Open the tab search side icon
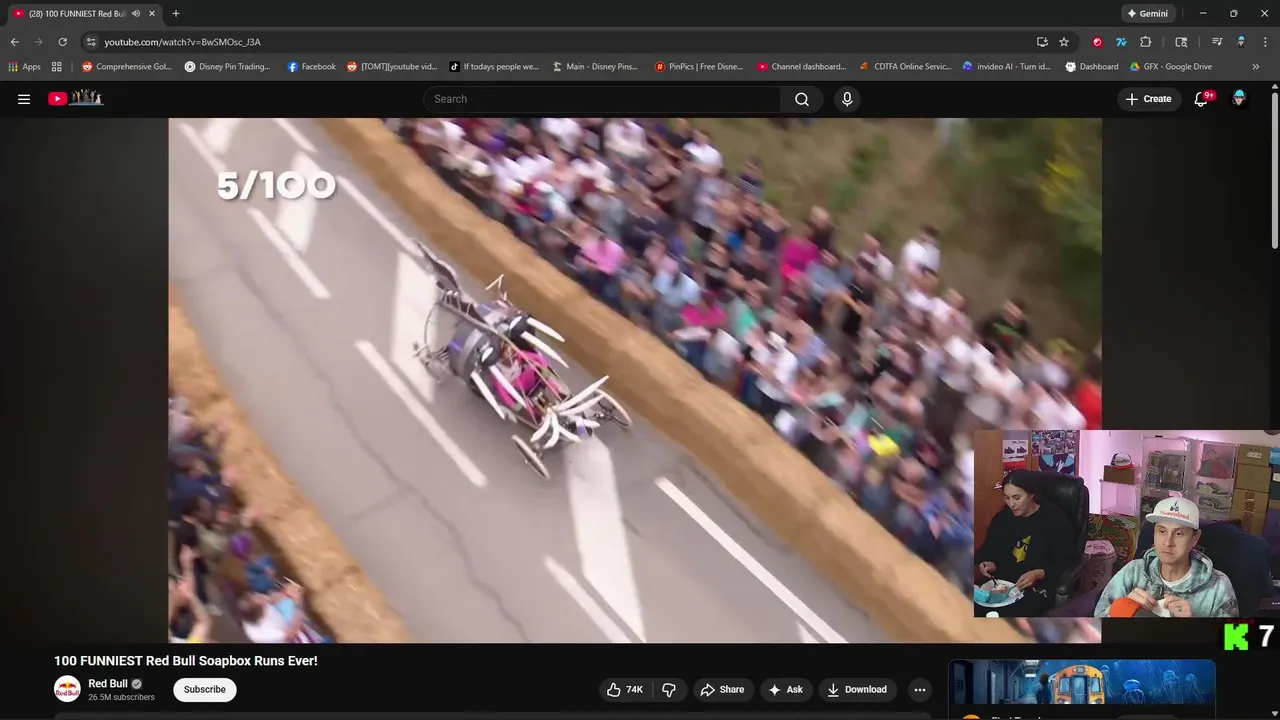The width and height of the screenshot is (1280, 720). pos(1181,42)
